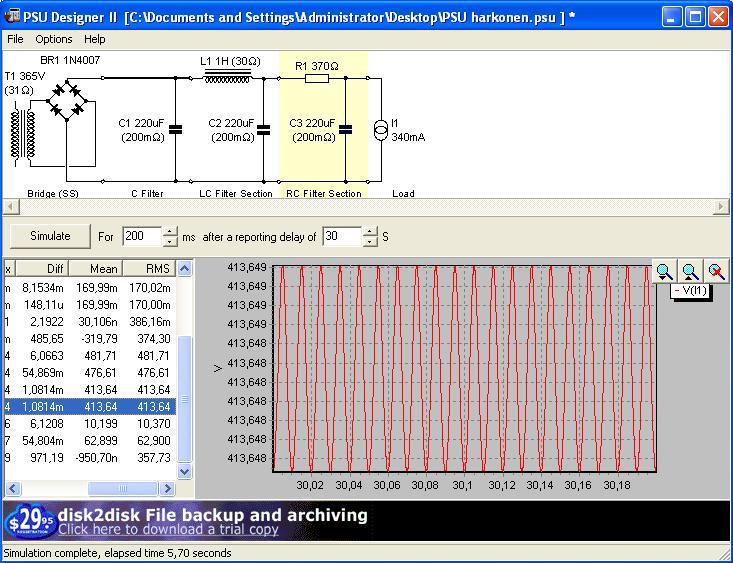Click the reporting delay input field
The width and height of the screenshot is (733, 563).
tap(341, 237)
